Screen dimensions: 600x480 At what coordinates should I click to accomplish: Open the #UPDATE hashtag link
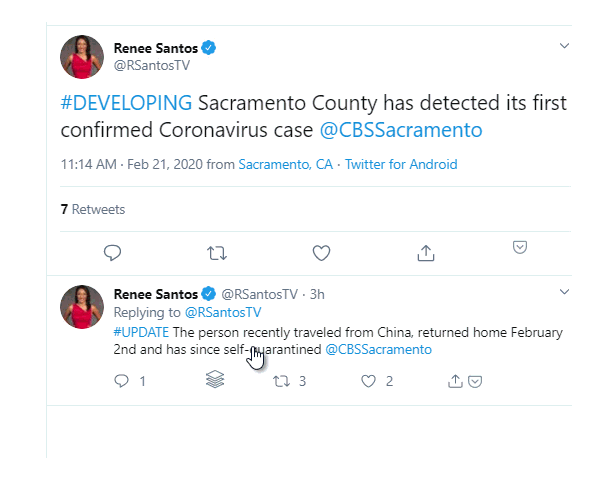pos(141,332)
